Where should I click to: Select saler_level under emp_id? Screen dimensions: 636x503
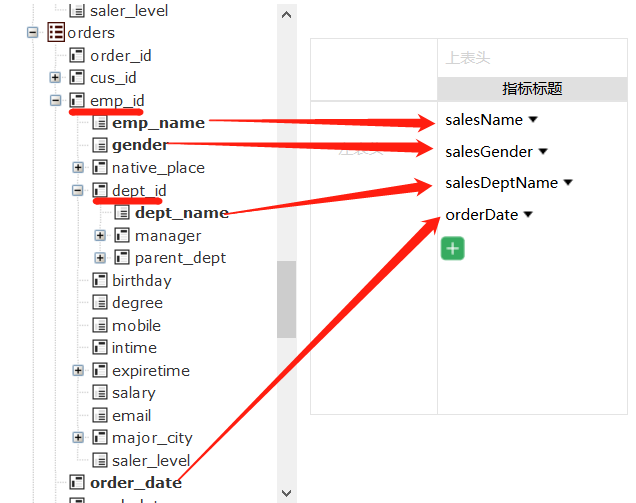coord(151,461)
